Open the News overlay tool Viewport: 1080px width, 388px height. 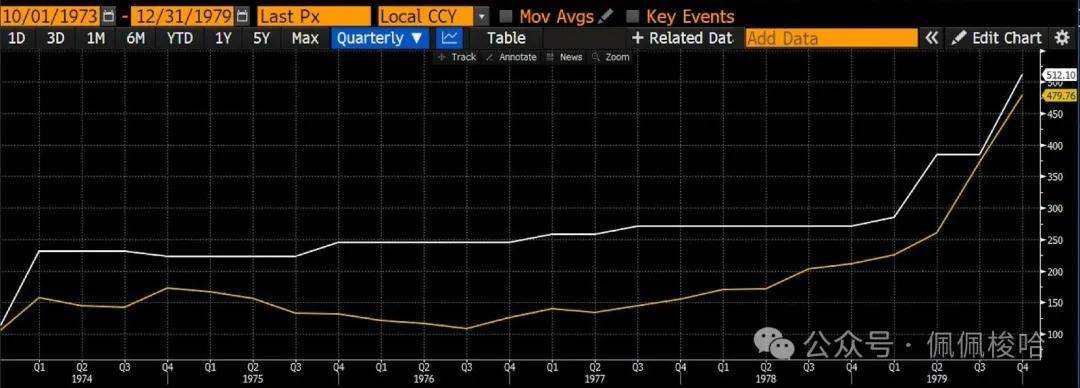click(564, 57)
